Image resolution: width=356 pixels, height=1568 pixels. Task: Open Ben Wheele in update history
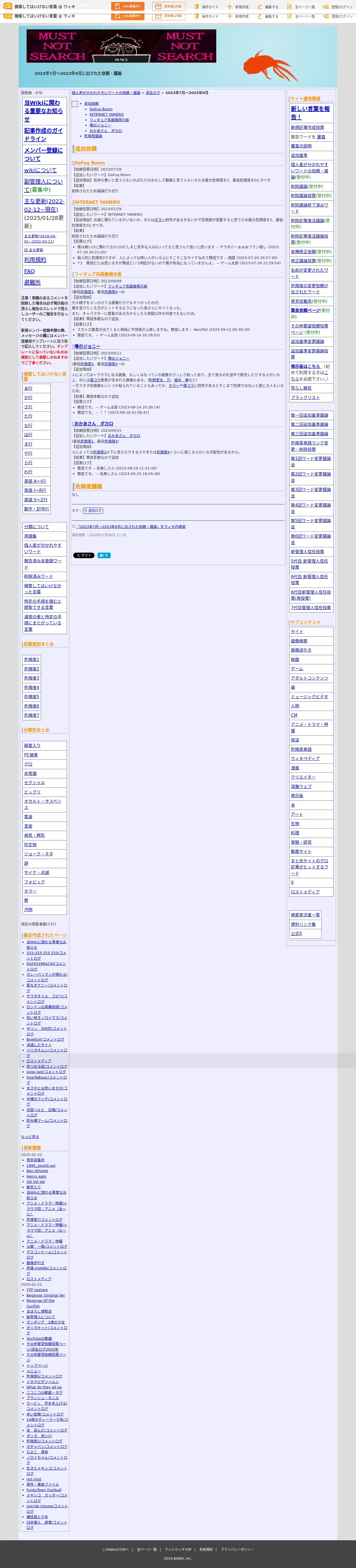[37, 1171]
